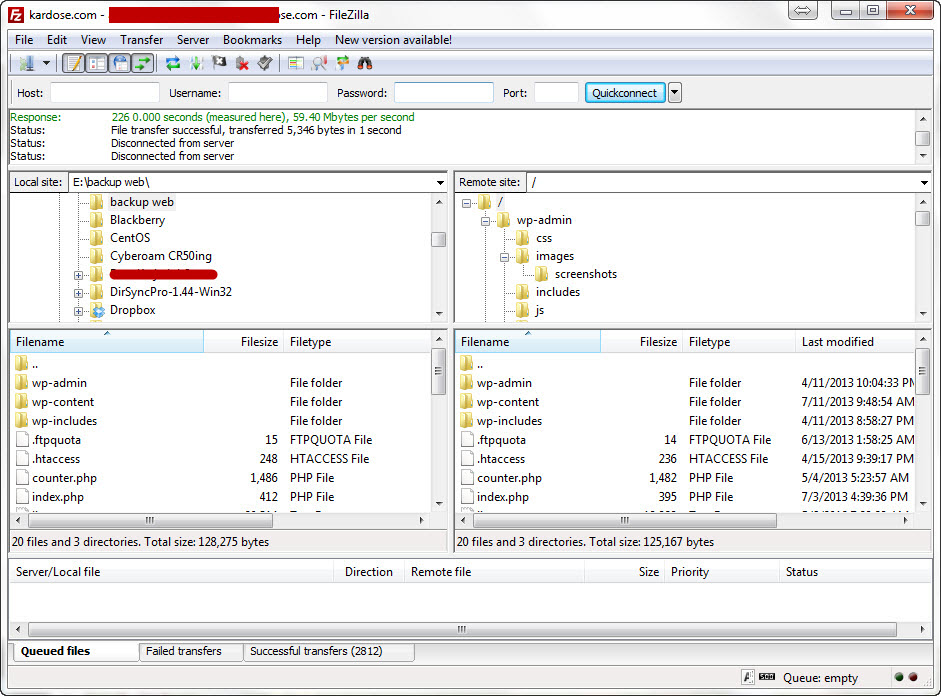The width and height of the screenshot is (941, 696).
Task: Collapse the remote images tree node
Action: 505,257
